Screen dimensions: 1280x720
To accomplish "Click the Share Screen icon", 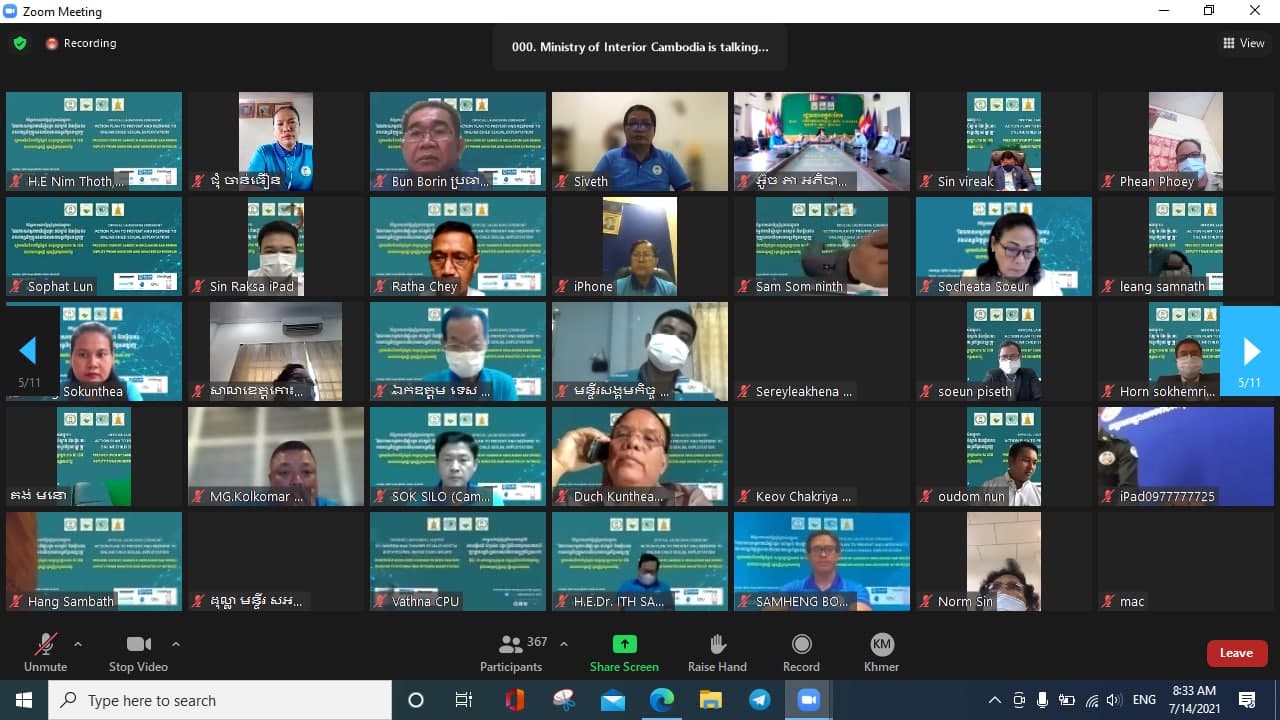I will click(x=624, y=645).
